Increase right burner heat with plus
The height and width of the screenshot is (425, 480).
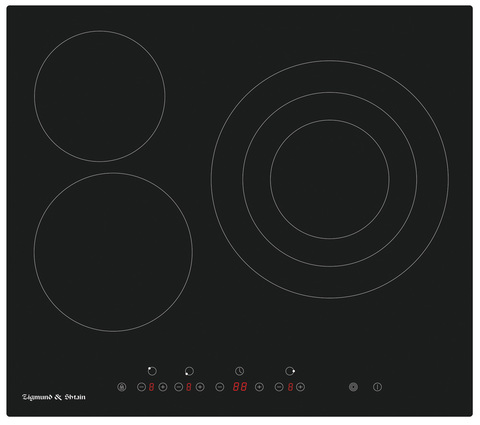pyautogui.click(x=300, y=387)
